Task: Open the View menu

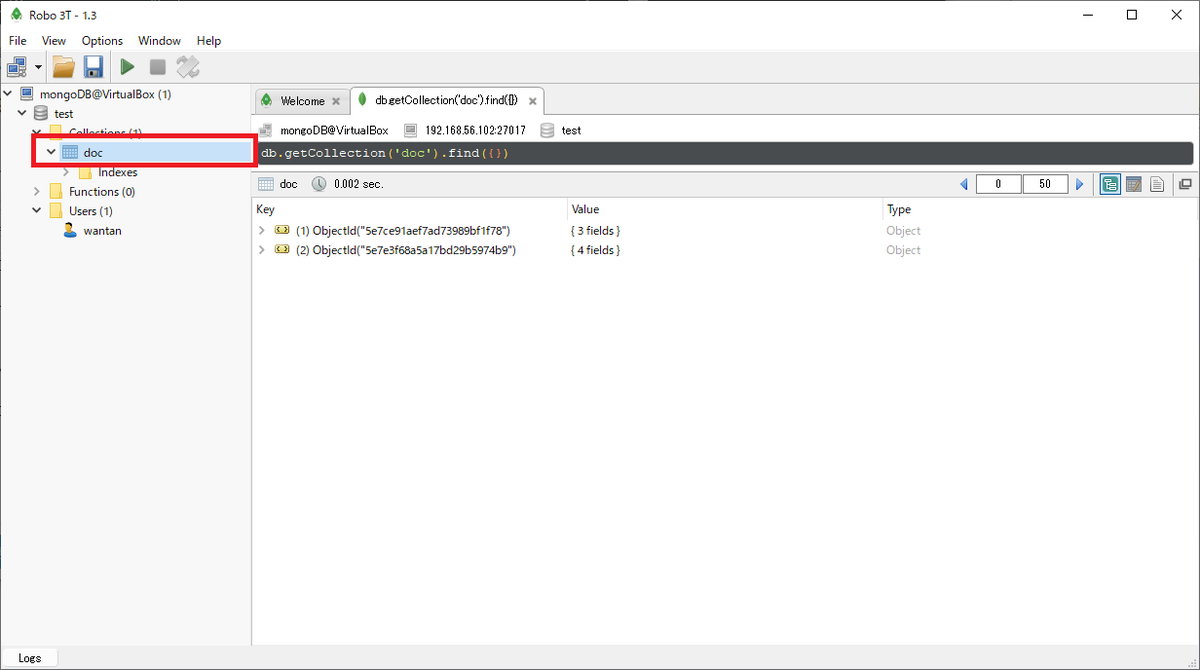Action: point(54,41)
